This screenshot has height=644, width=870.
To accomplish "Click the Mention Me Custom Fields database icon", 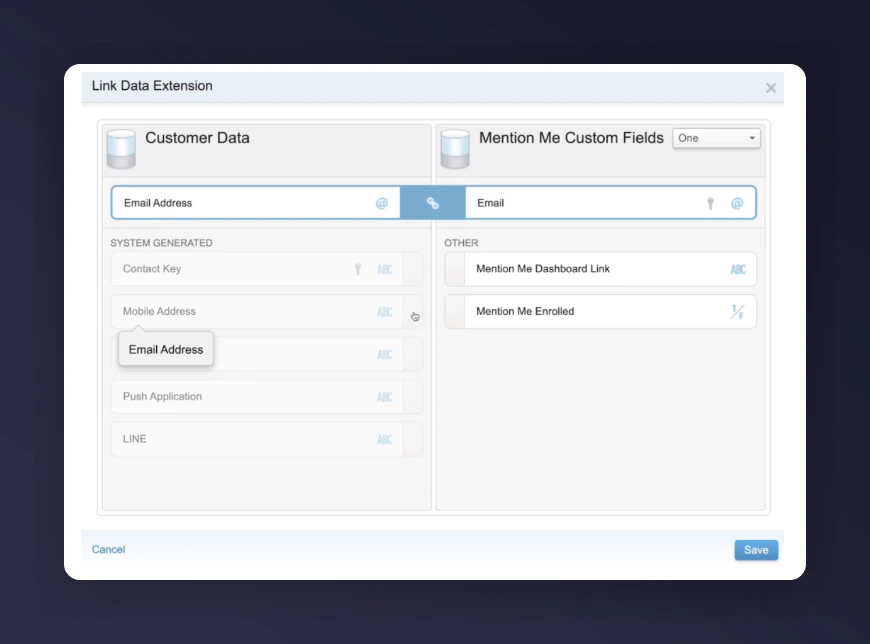I will [455, 149].
